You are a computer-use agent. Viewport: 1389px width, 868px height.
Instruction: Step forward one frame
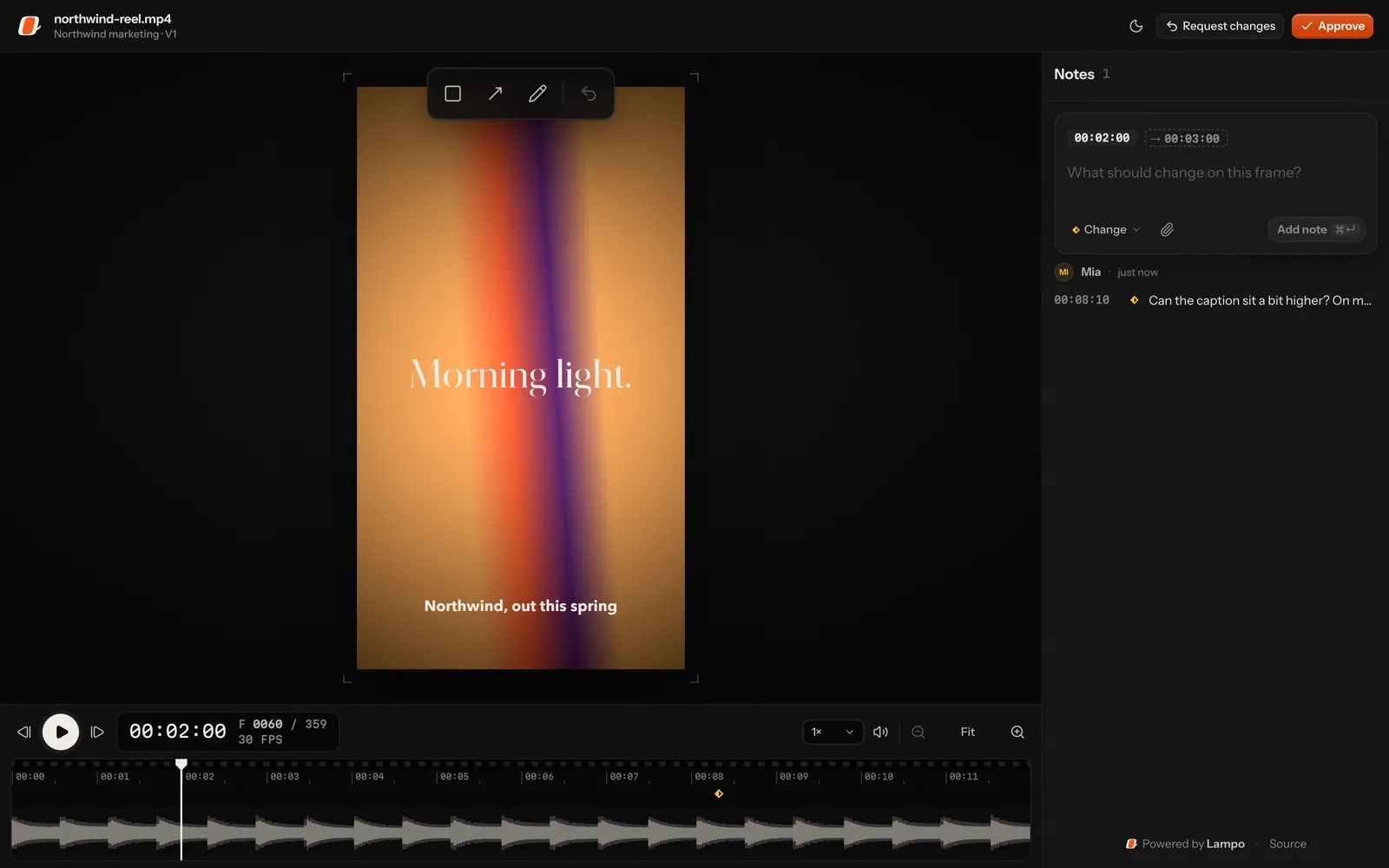pyautogui.click(x=97, y=732)
